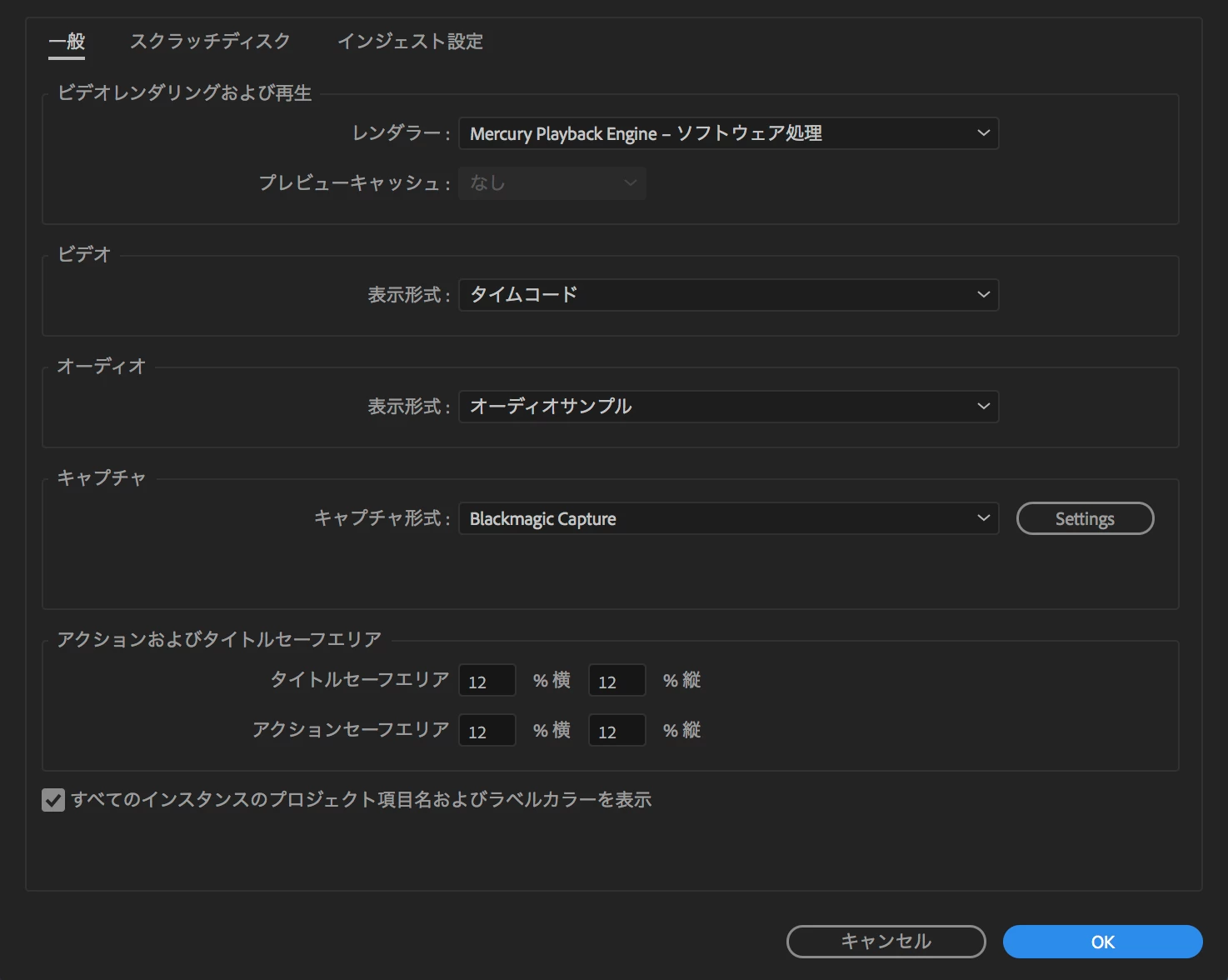Click the ビデオレンダリングおよび再生 section heading

[184, 92]
